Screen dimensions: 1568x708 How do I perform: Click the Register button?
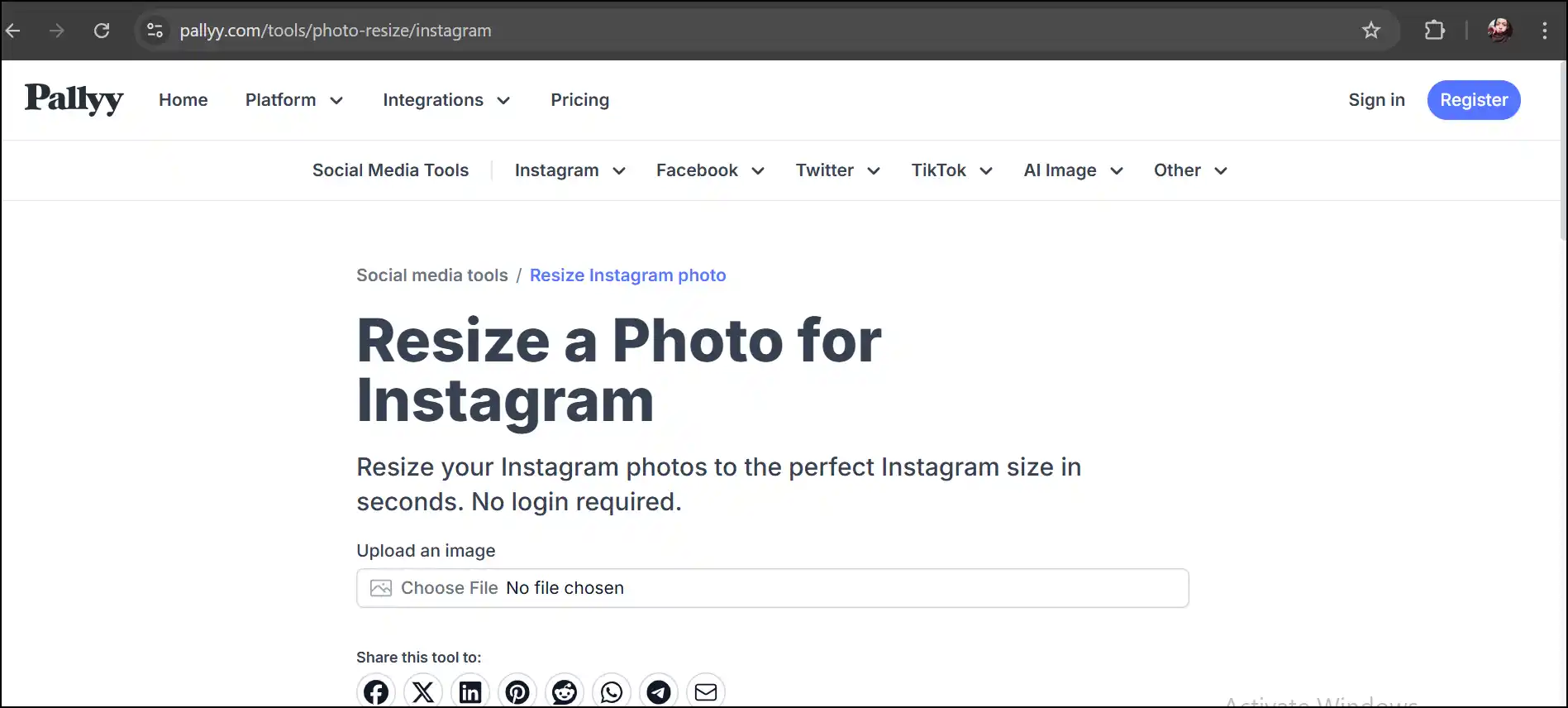pyautogui.click(x=1474, y=100)
